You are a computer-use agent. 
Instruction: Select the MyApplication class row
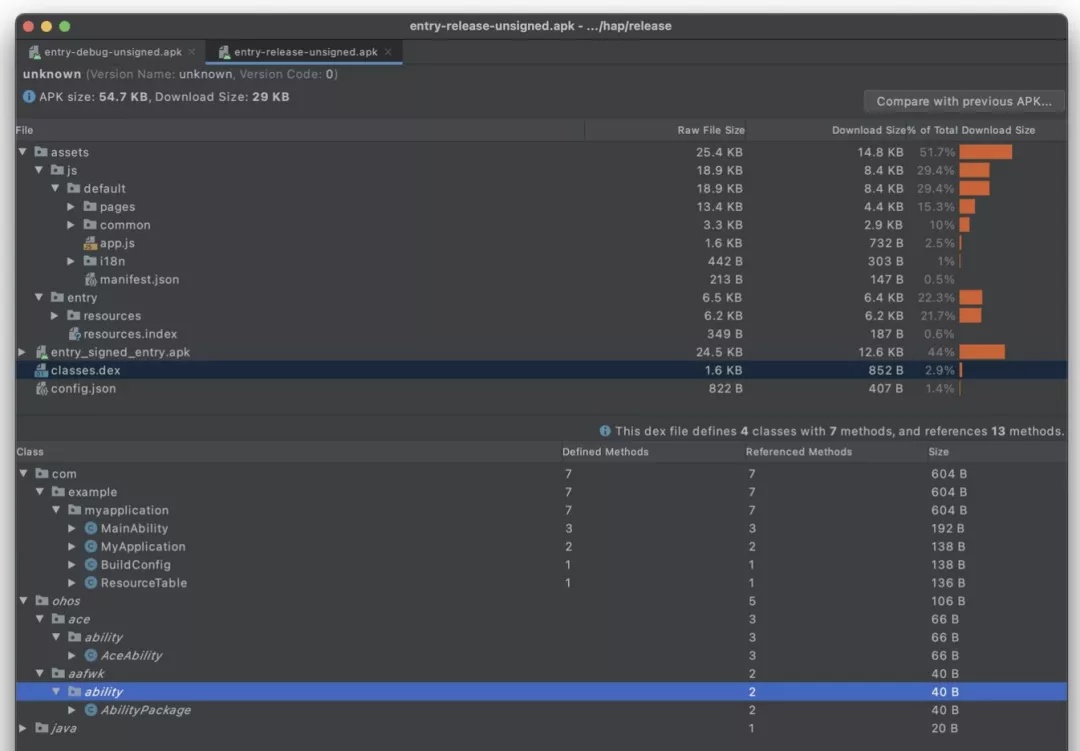143,547
